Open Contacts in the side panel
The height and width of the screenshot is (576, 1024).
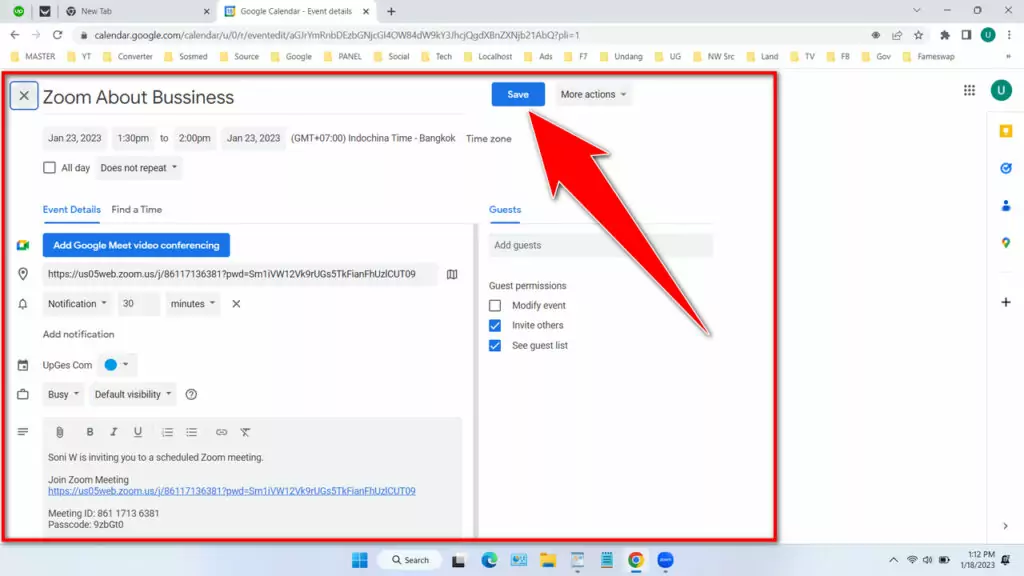pos(1006,206)
